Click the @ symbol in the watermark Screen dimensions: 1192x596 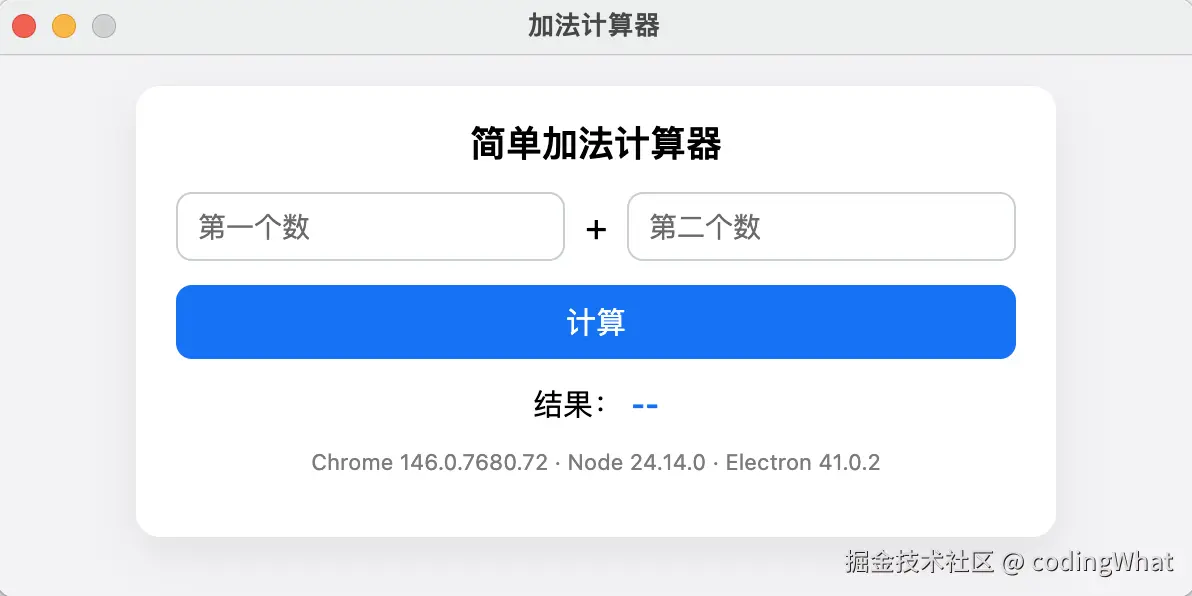pos(1013,562)
